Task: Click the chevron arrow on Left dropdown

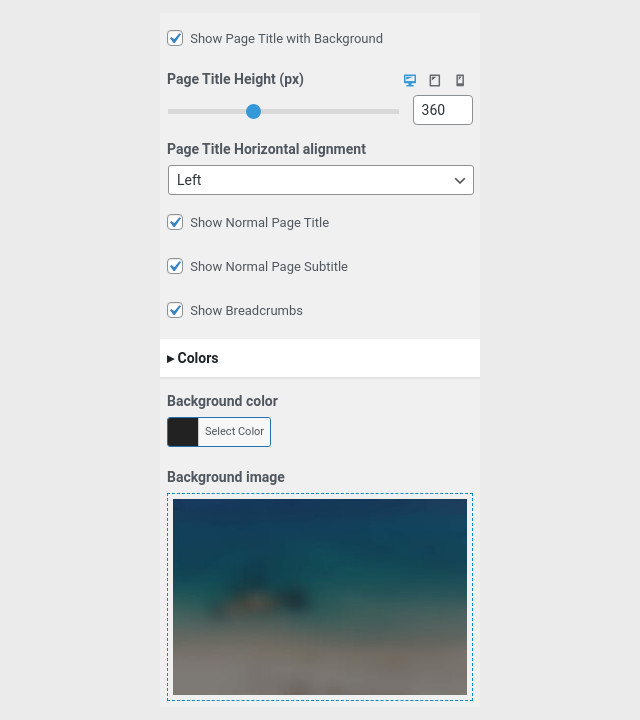Action: (460, 180)
